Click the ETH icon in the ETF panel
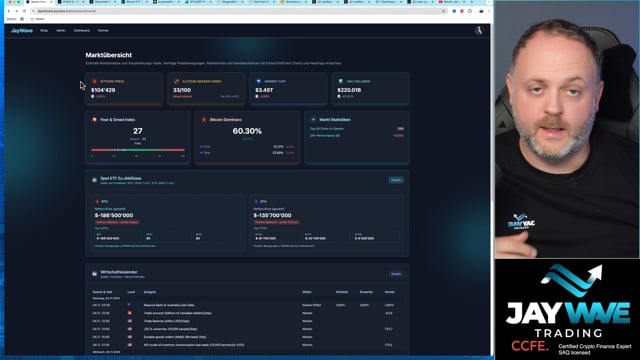Image resolution: width=640 pixels, height=360 pixels. [256, 202]
